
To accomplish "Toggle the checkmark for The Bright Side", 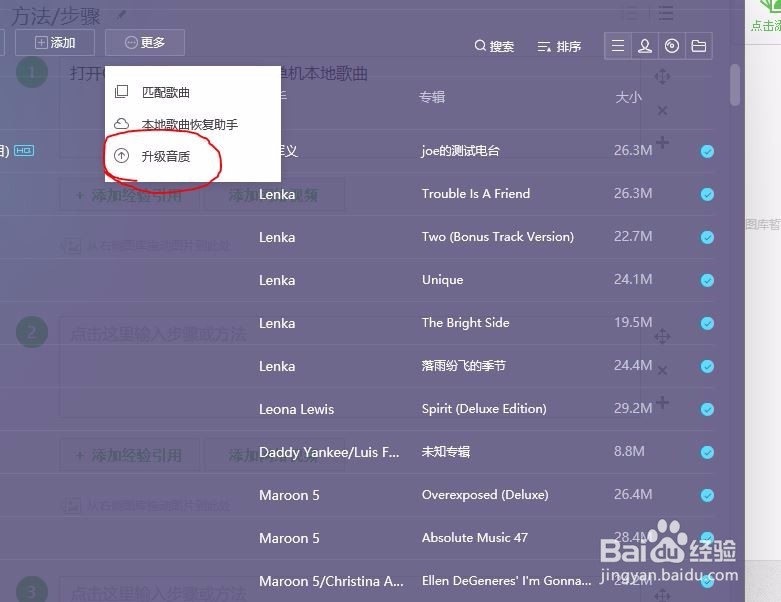I will click(707, 323).
